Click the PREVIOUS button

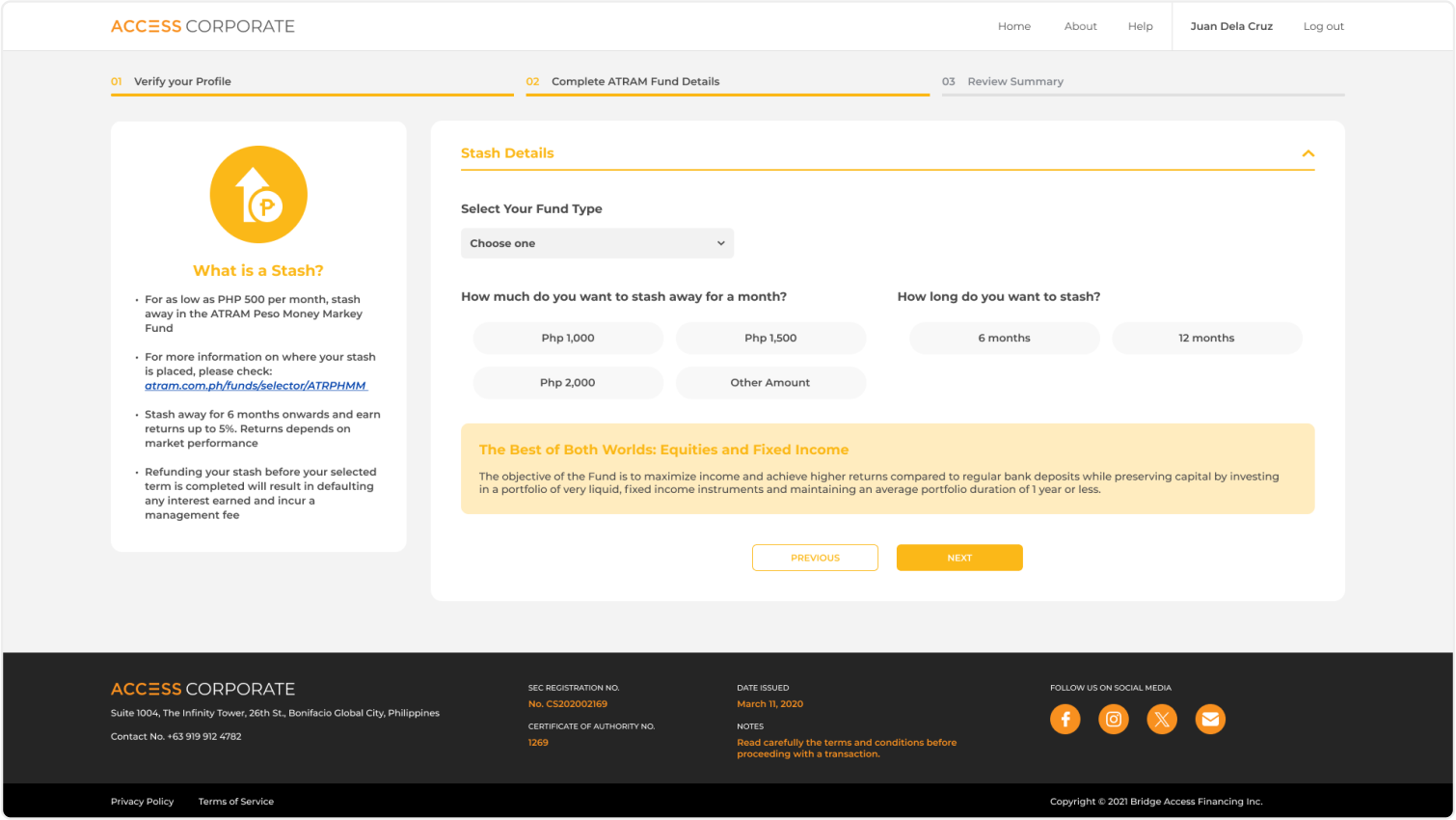[x=815, y=558]
